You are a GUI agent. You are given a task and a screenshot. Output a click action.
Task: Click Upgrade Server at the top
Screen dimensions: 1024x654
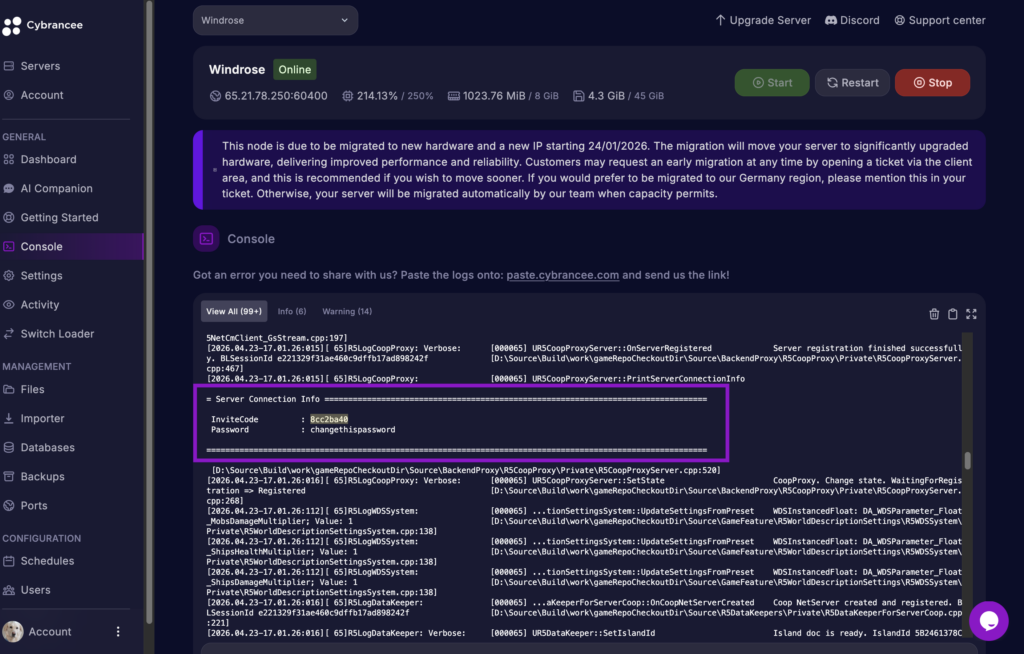click(763, 20)
